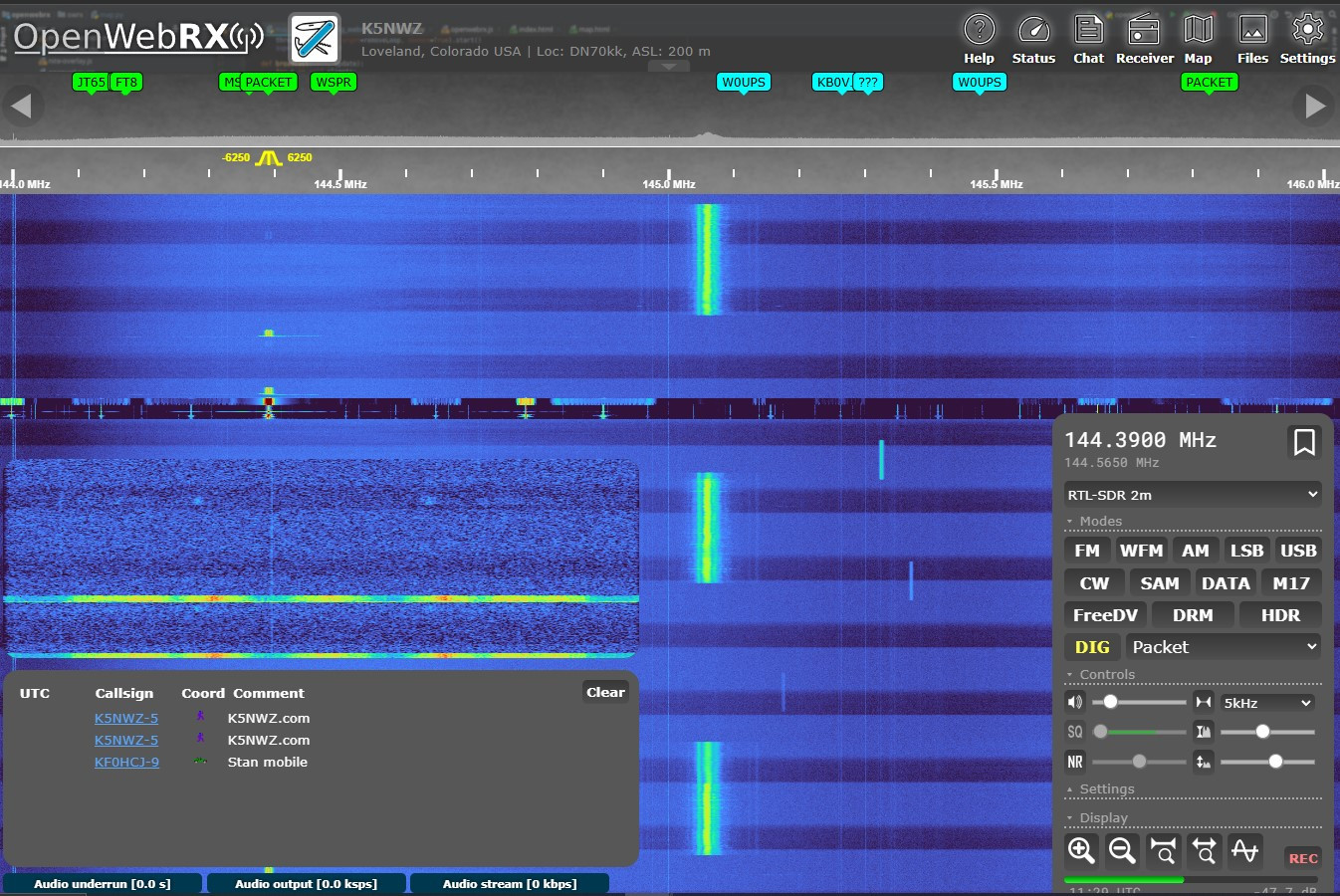The width and height of the screenshot is (1340, 896).
Task: Open the Packet digital mode dropdown
Action: pyautogui.click(x=1224, y=647)
